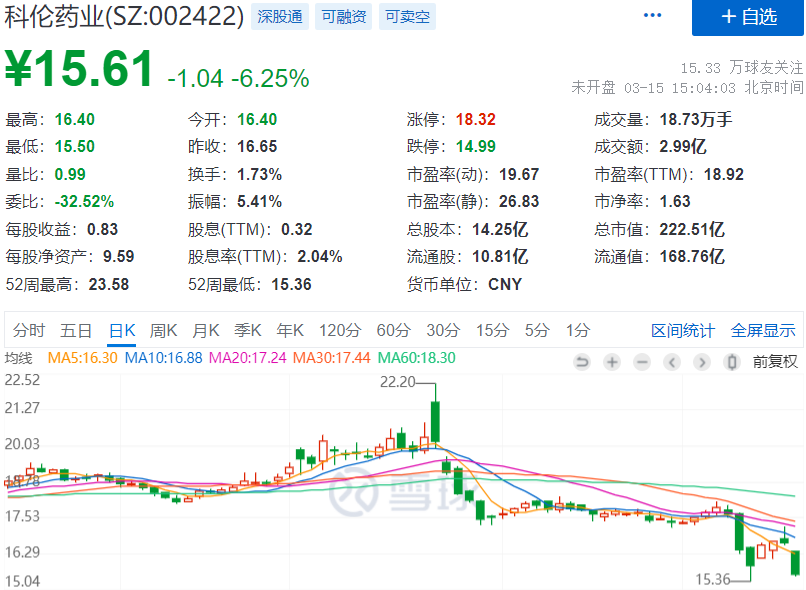This screenshot has height=590, width=806.
Task: Select the 日K chart tab
Action: (122, 330)
